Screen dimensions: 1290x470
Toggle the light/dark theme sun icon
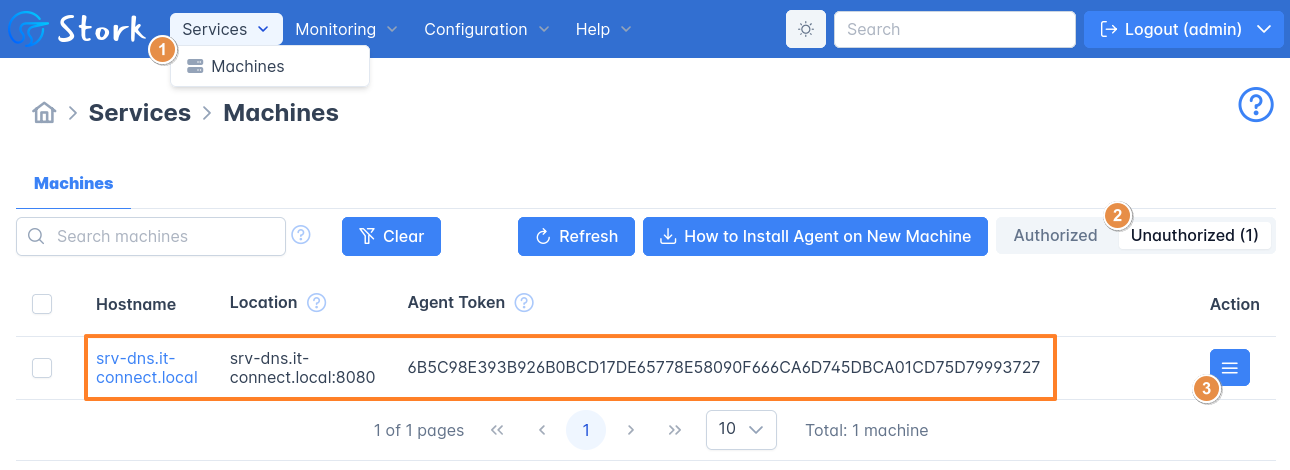tap(805, 29)
